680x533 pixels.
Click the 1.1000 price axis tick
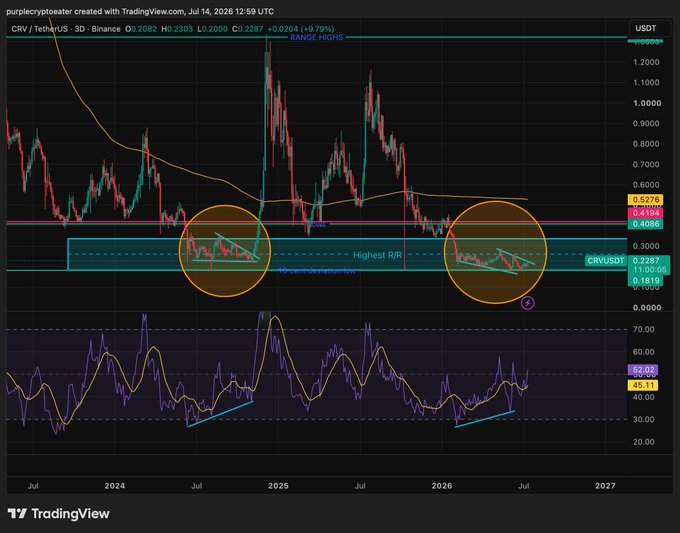646,82
